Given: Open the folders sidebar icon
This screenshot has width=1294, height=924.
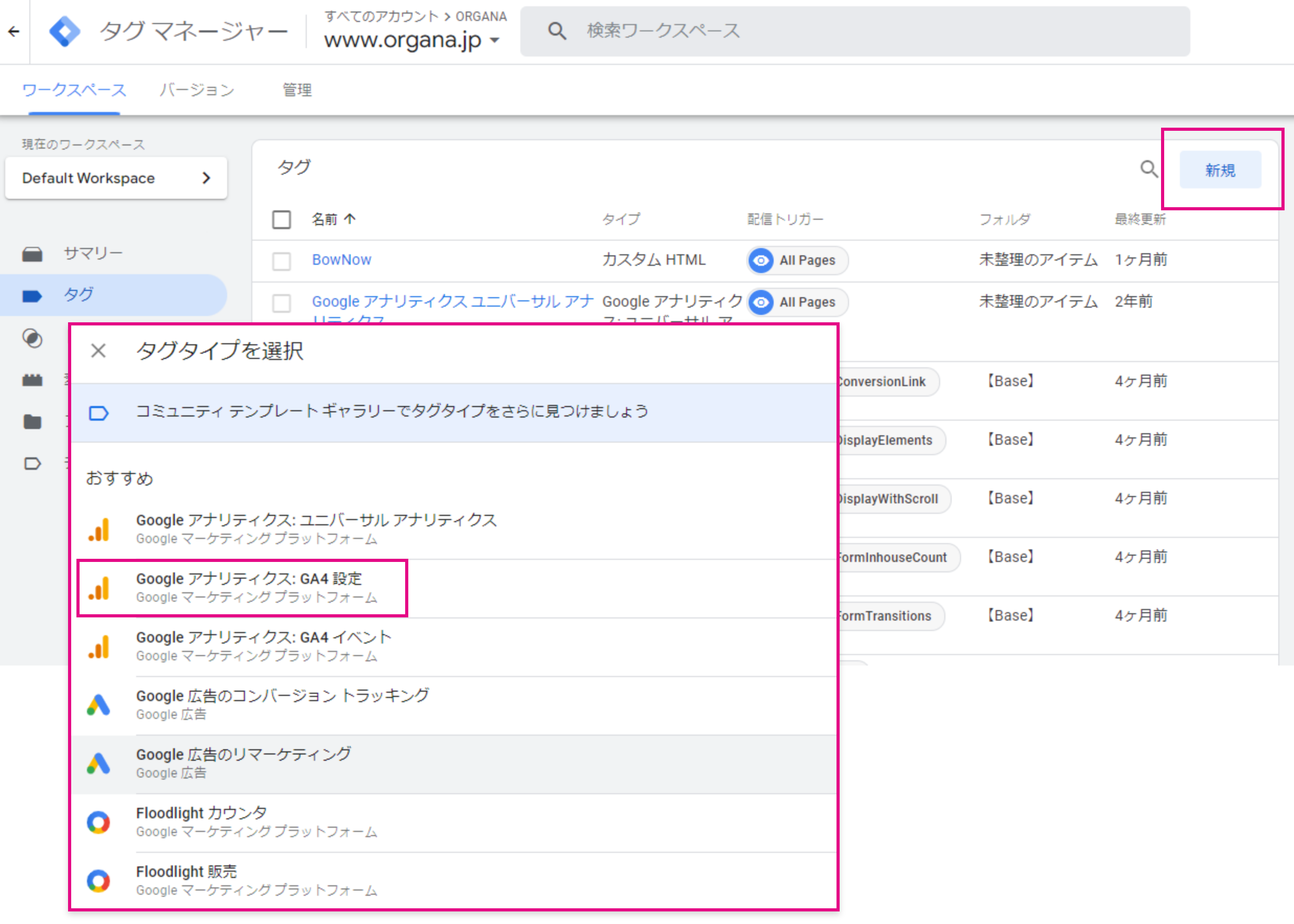Looking at the screenshot, I should click(32, 422).
